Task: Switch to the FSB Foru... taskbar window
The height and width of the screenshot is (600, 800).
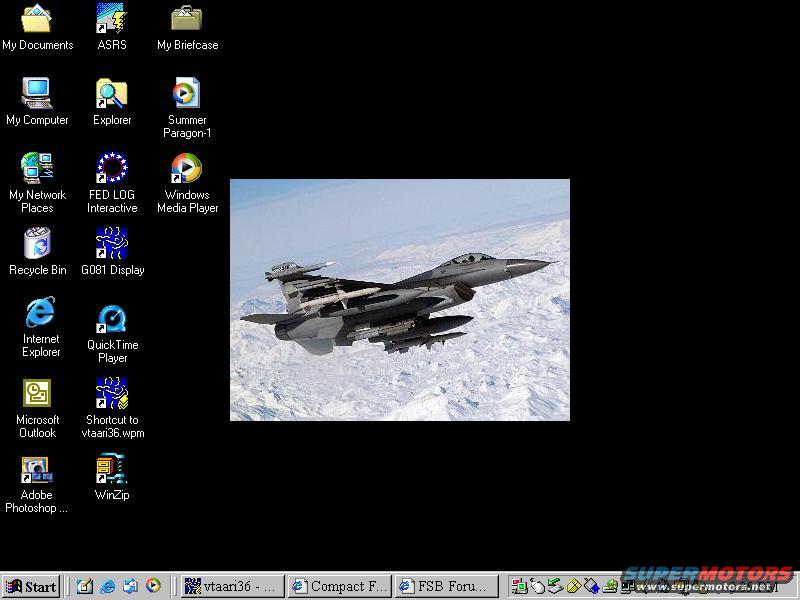Action: pos(446,587)
